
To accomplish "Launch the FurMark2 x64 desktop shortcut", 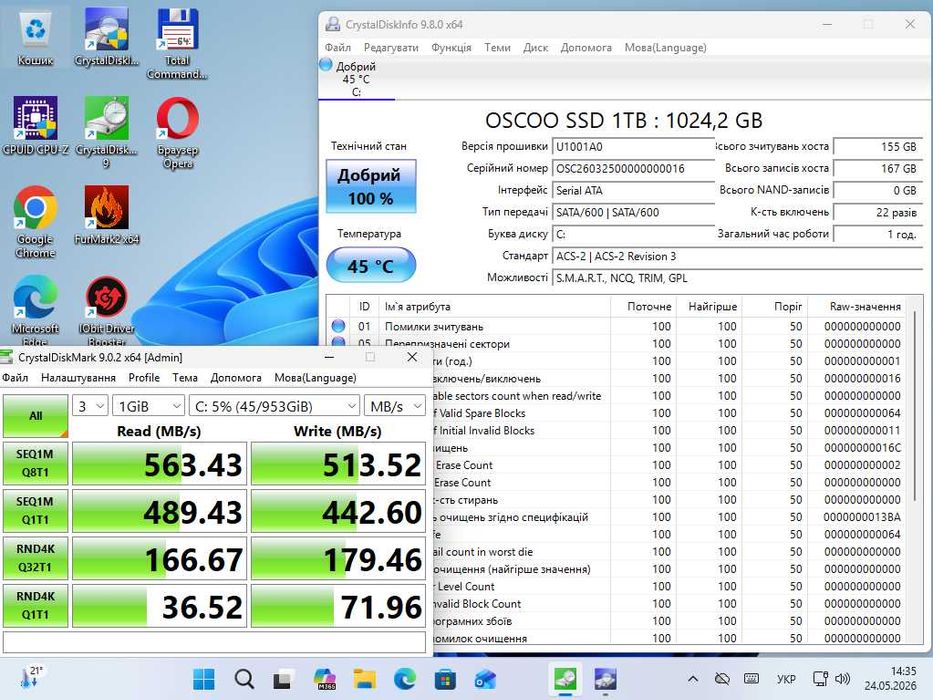I will tap(107, 215).
